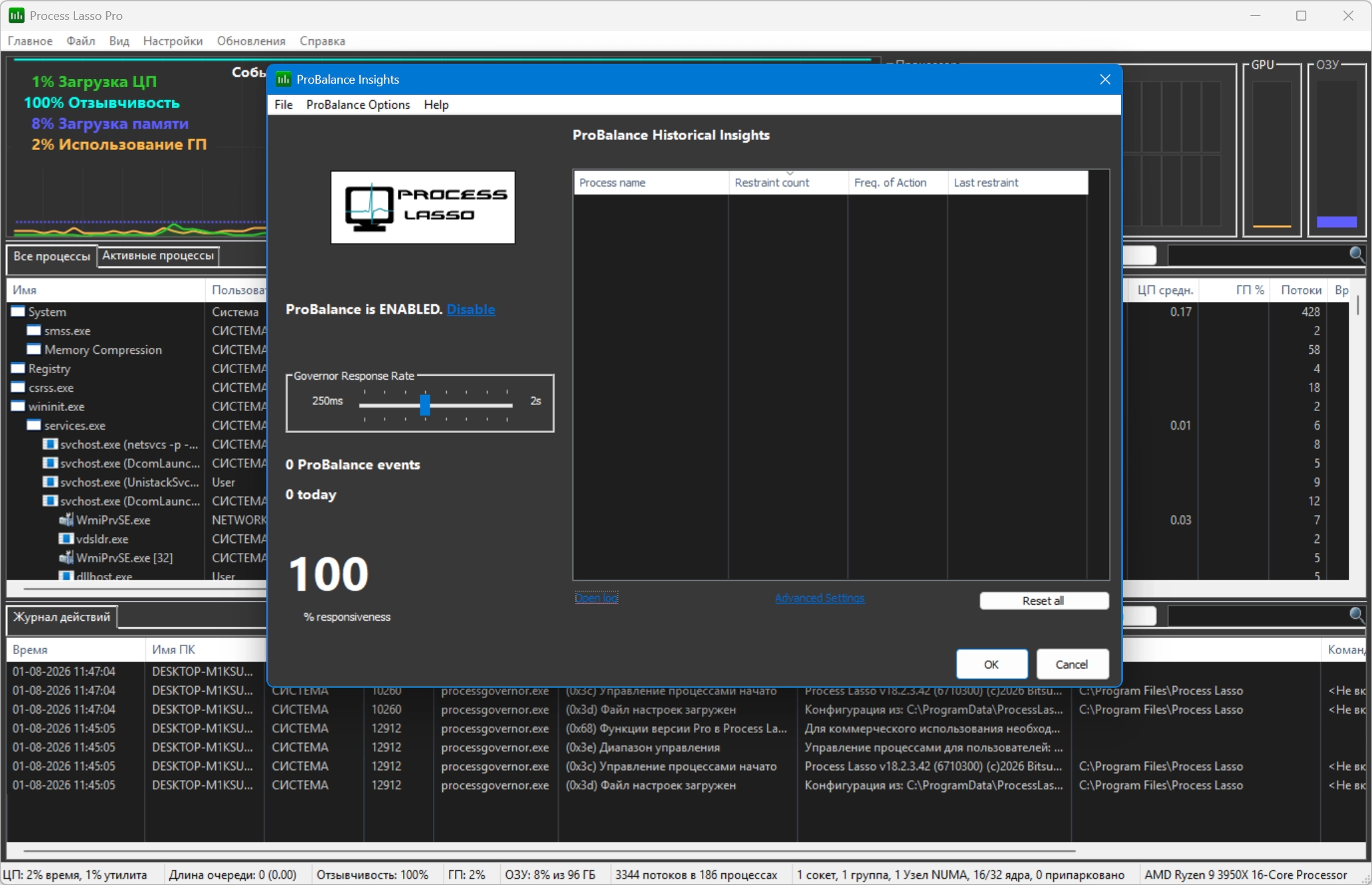Sort the log by the Время column
The height and width of the screenshot is (885, 1372).
click(x=76, y=650)
